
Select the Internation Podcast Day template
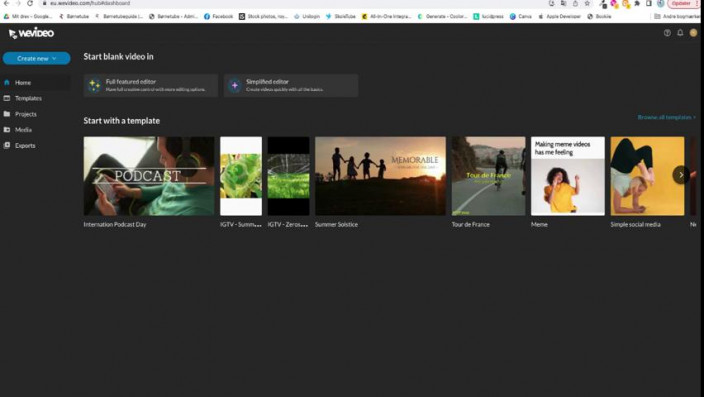149,176
